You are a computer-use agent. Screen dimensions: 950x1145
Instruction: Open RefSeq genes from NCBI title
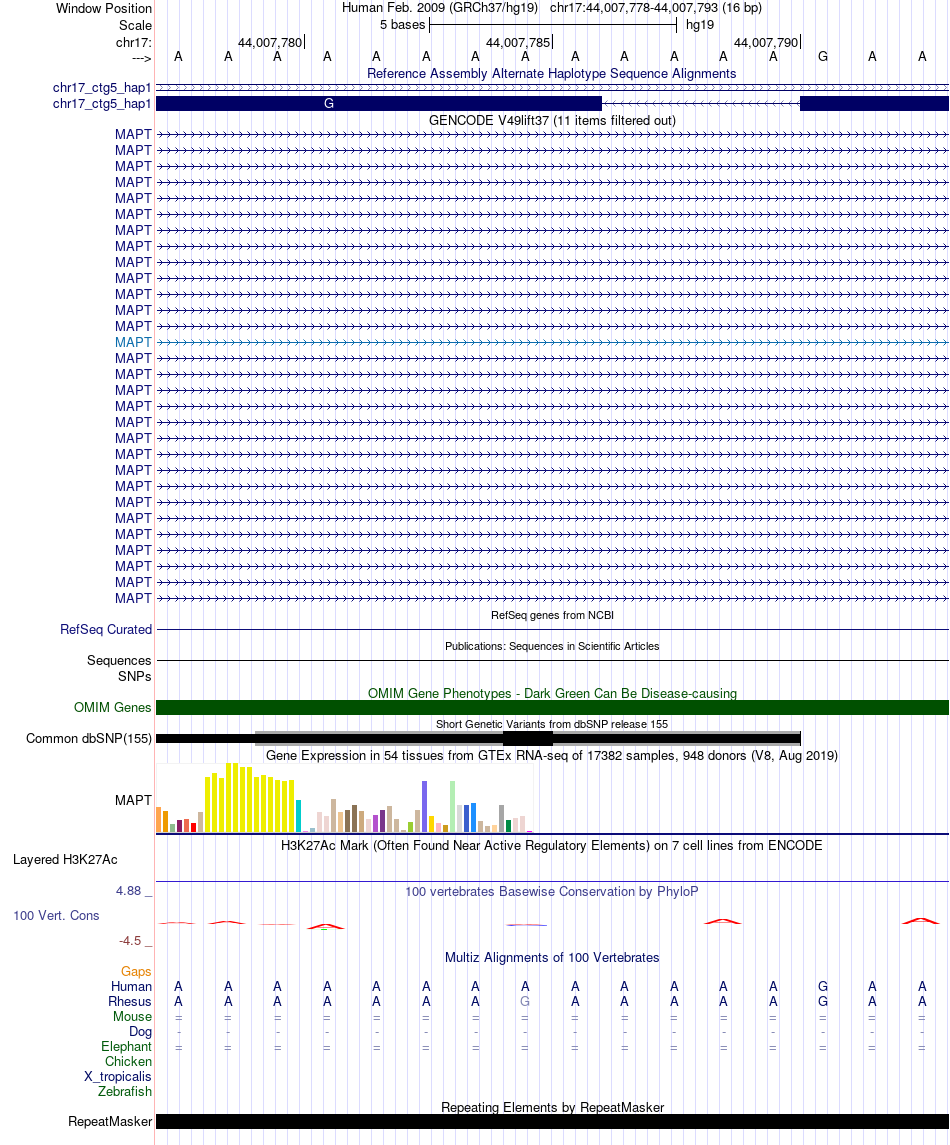coord(552,616)
